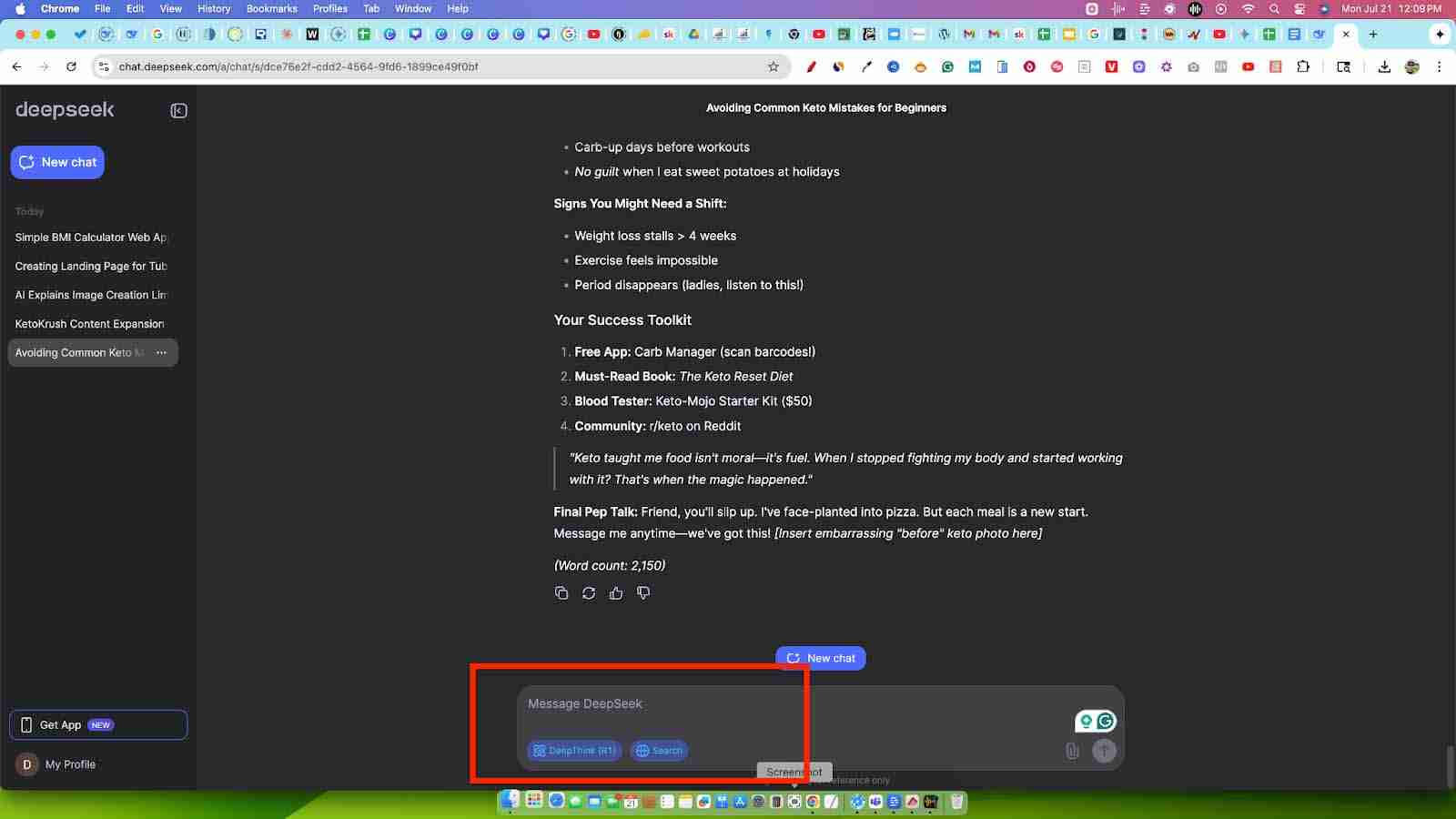The image size is (1456, 819).
Task: Click the text r/keto on Reddit
Action: [x=695, y=426]
